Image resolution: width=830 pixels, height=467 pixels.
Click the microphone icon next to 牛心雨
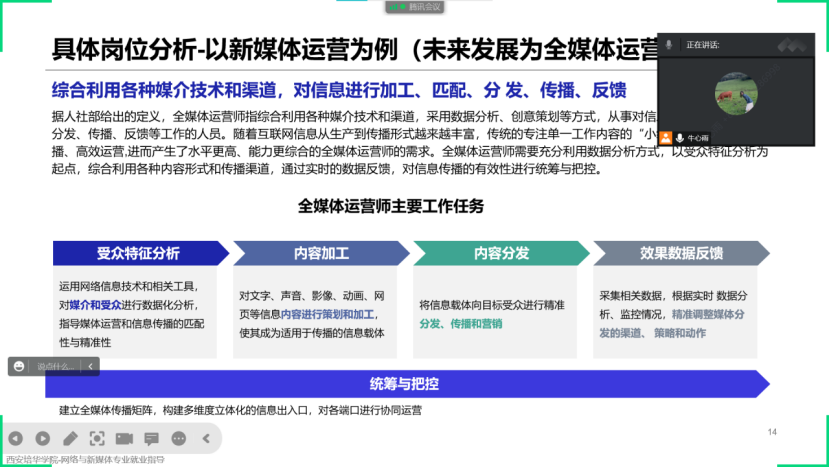[x=680, y=136]
